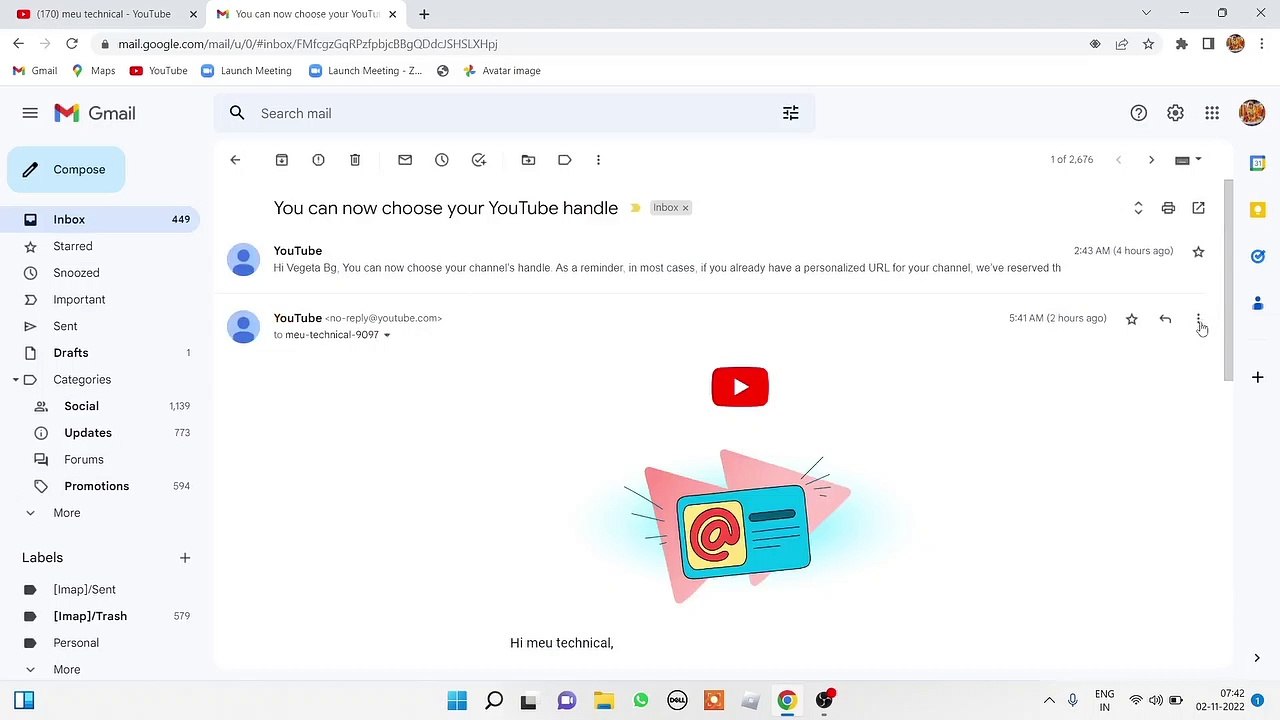Report this email as spam

318,160
